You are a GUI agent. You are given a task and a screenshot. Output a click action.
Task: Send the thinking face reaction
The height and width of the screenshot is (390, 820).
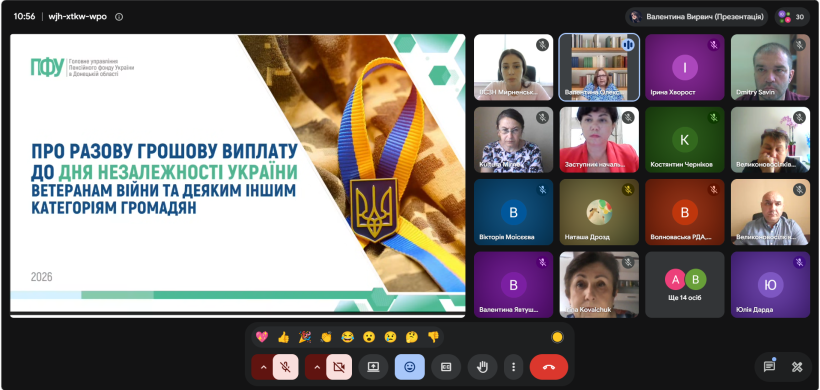(412, 337)
